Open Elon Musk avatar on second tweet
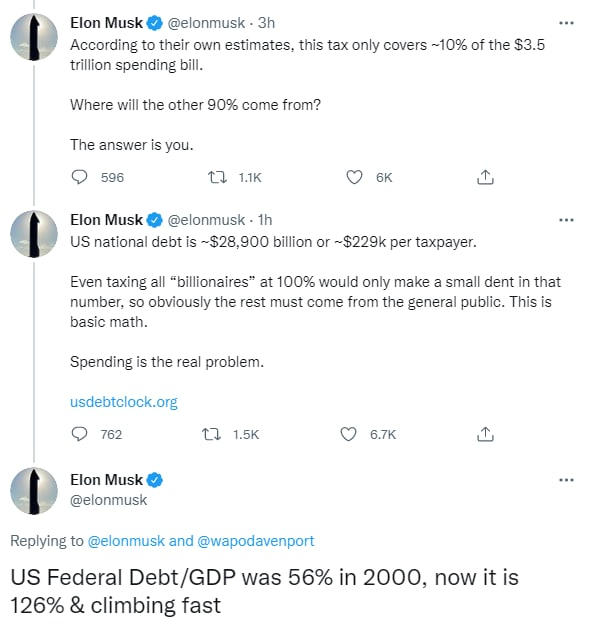The image size is (589, 624). (x=34, y=234)
